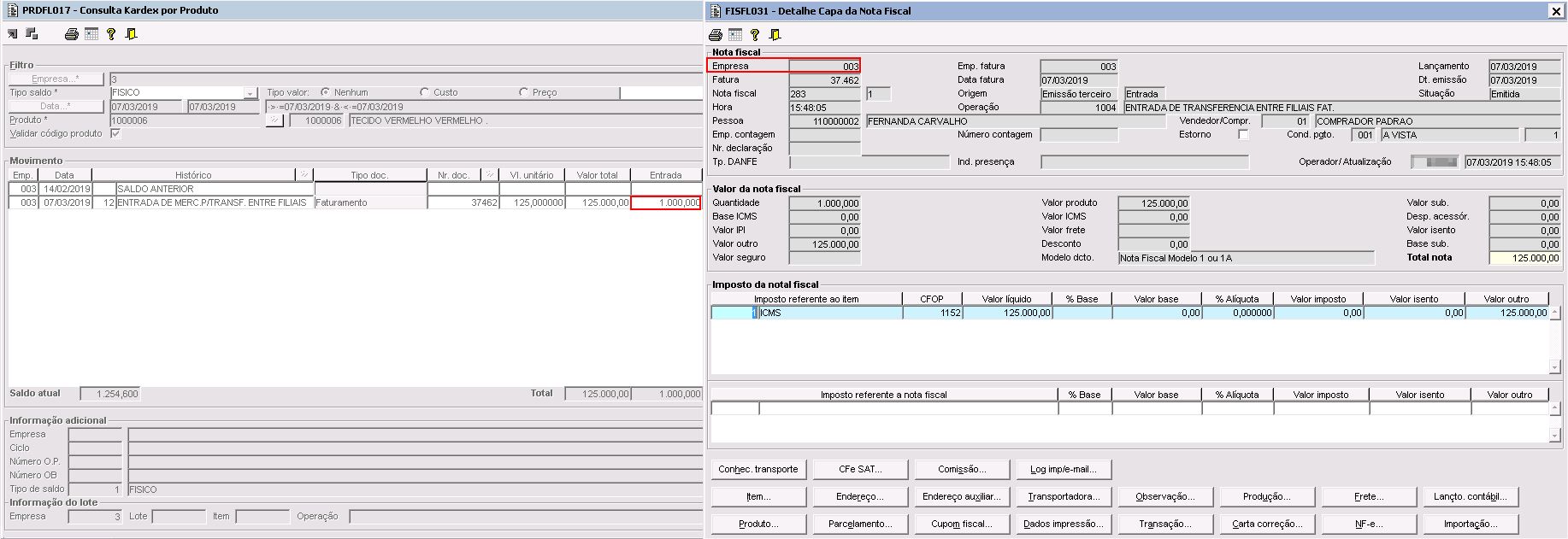Viewport: 1568px width, 539px height.
Task: Click the Data... filter button
Action: [x=56, y=107]
